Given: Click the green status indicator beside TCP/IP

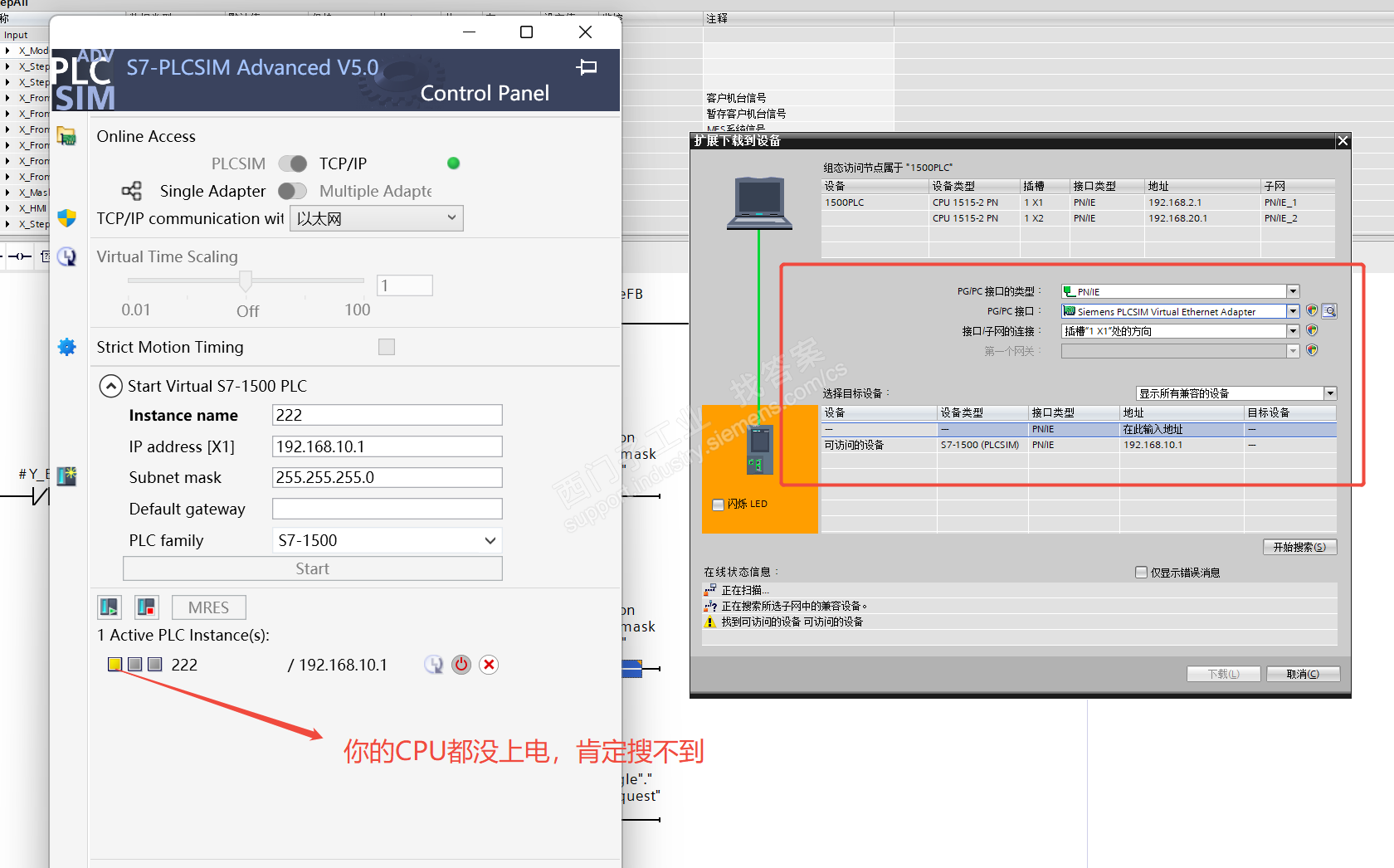Looking at the screenshot, I should coord(453,163).
